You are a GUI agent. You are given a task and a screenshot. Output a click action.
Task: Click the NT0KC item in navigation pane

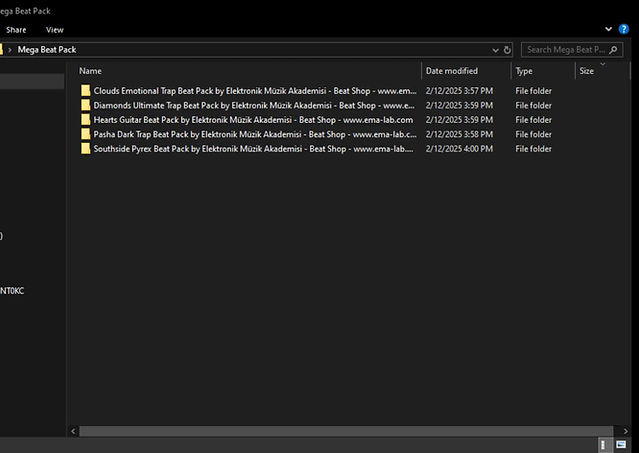point(12,290)
